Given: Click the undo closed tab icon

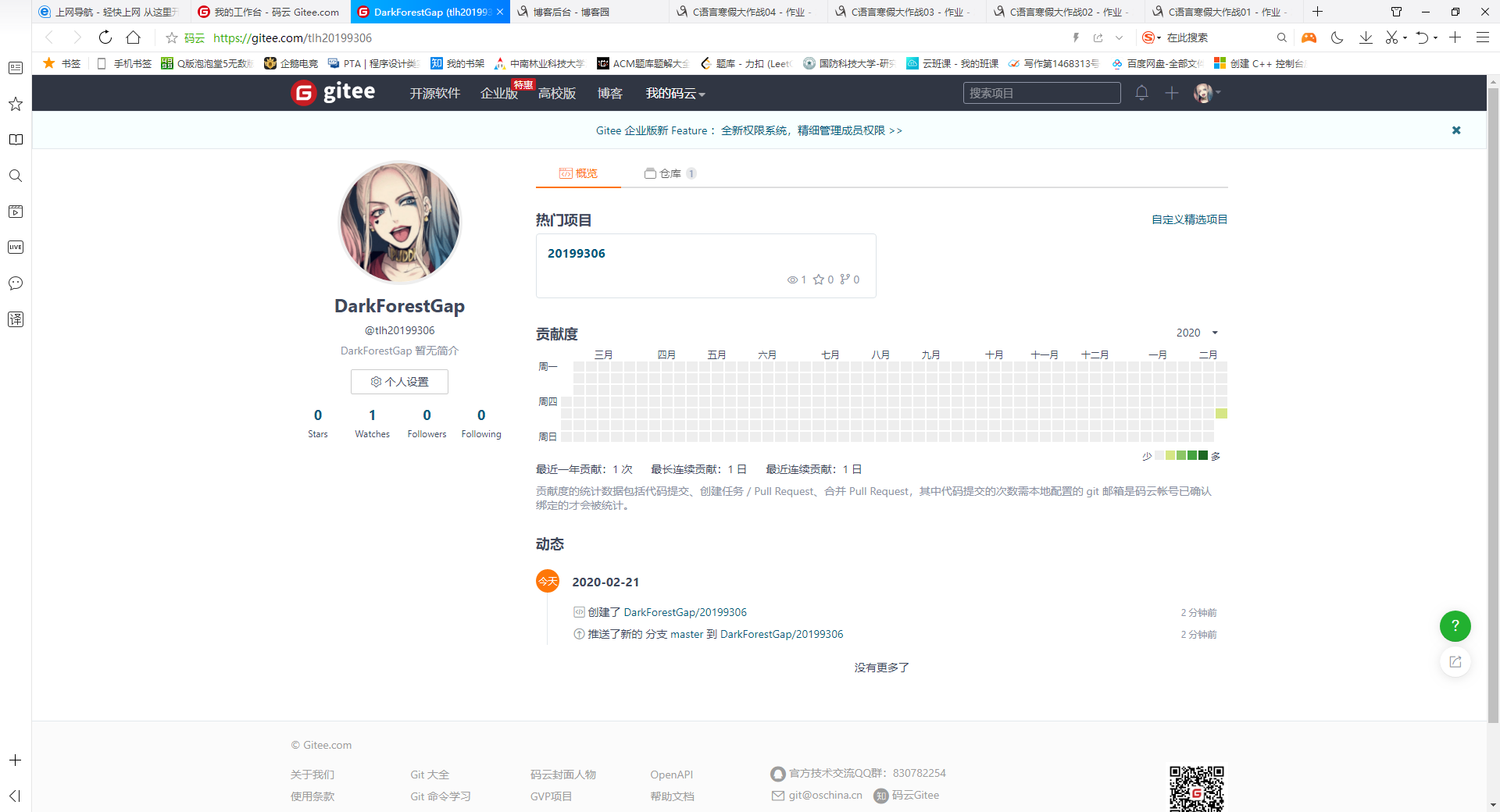Looking at the screenshot, I should point(1422,37).
